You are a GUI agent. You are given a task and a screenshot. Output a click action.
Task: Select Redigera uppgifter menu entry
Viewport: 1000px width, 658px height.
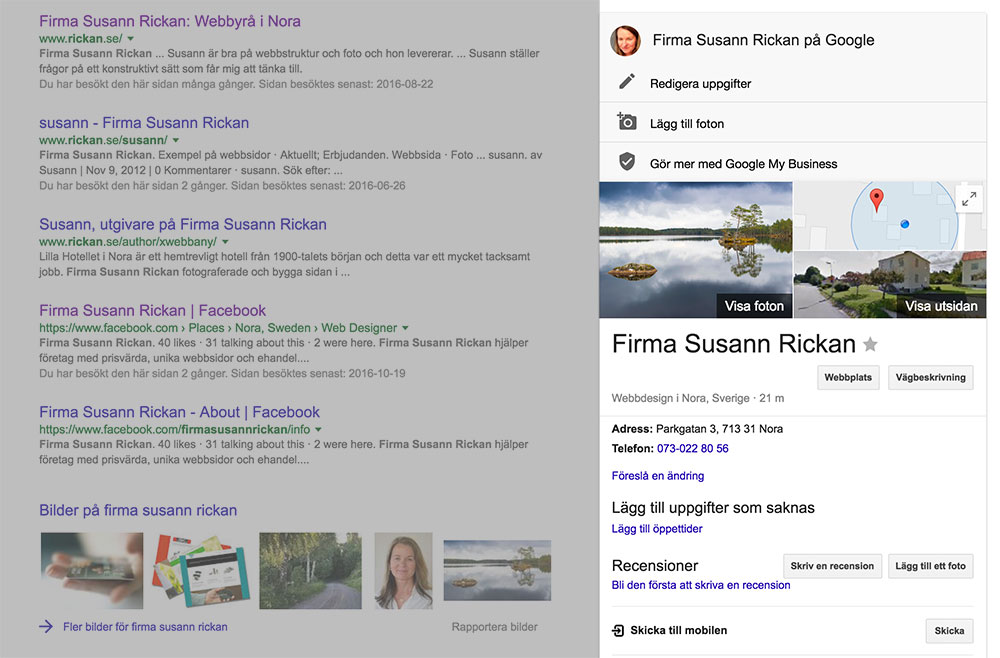point(793,84)
